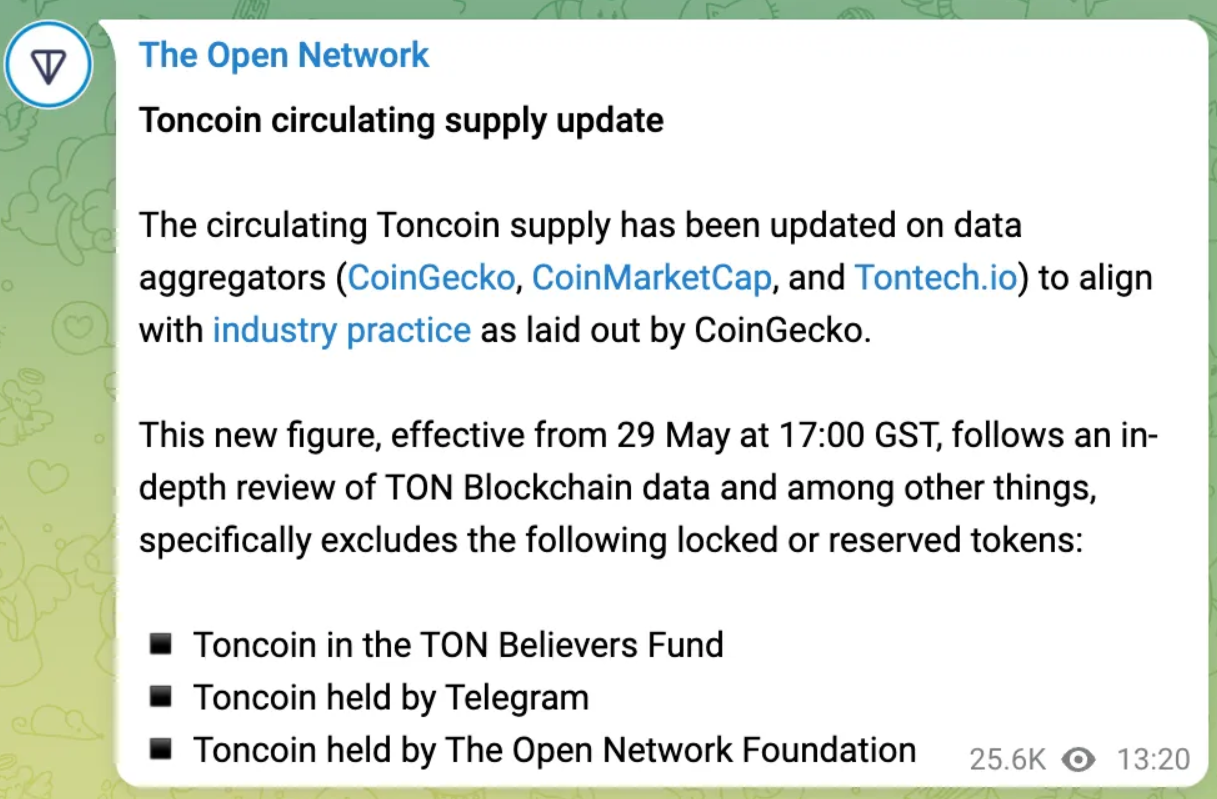Viewport: 1217px width, 799px height.
Task: Click the 25.6K view count
Action: (x=1007, y=760)
